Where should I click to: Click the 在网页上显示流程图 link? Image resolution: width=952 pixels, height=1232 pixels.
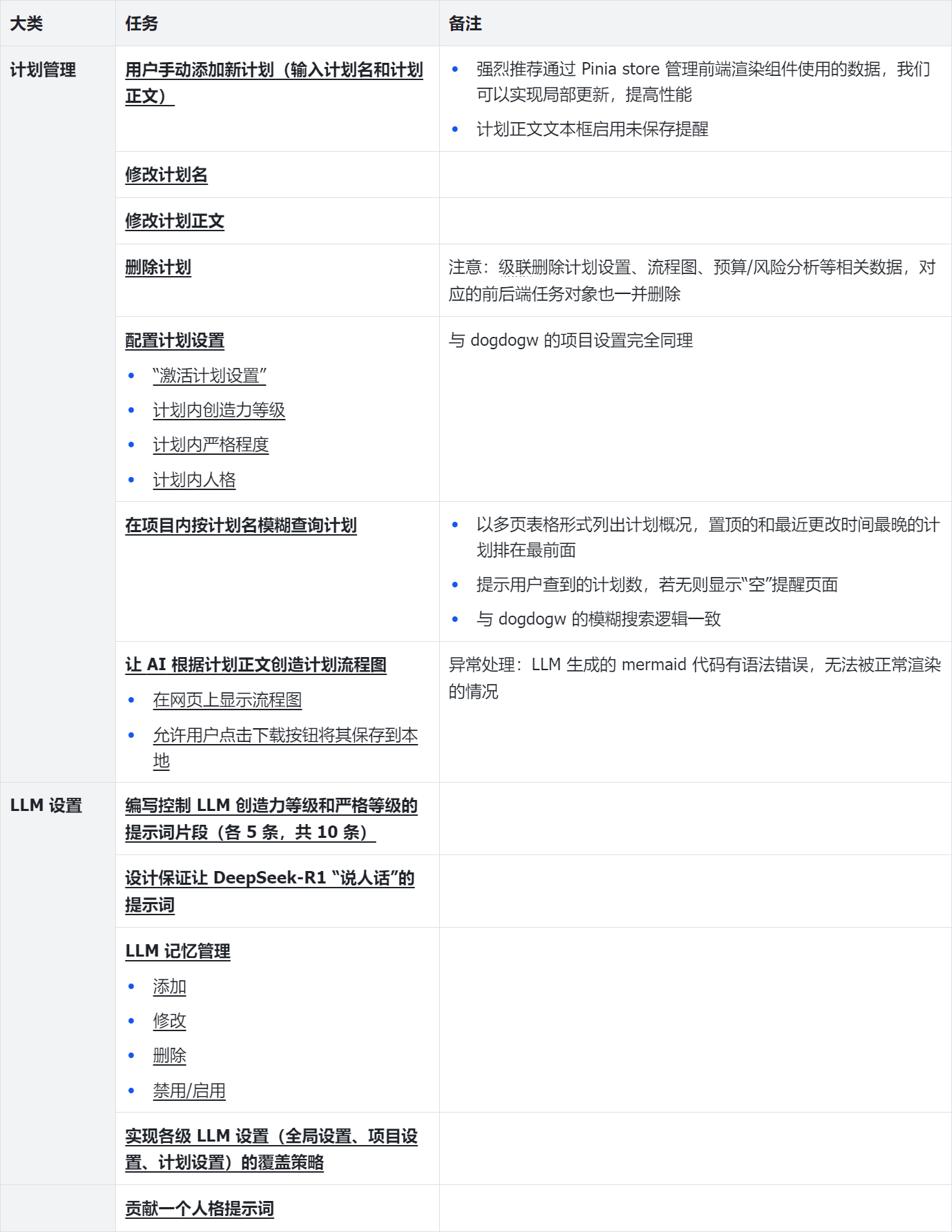(x=227, y=701)
